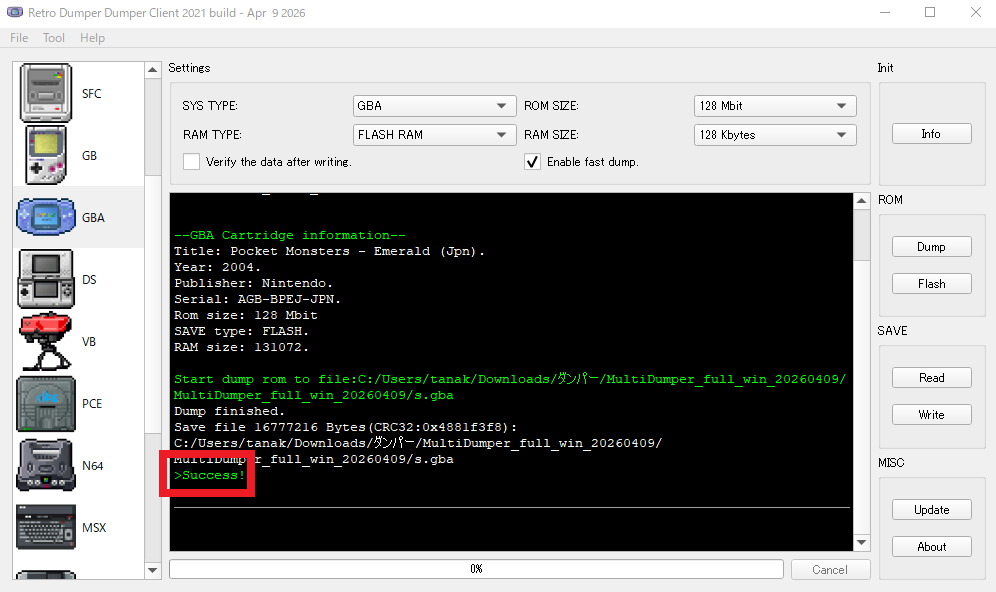Open the RAM SIZE dropdown showing 128 Kbytes
Viewport: 996px width, 592px height.
(x=775, y=135)
